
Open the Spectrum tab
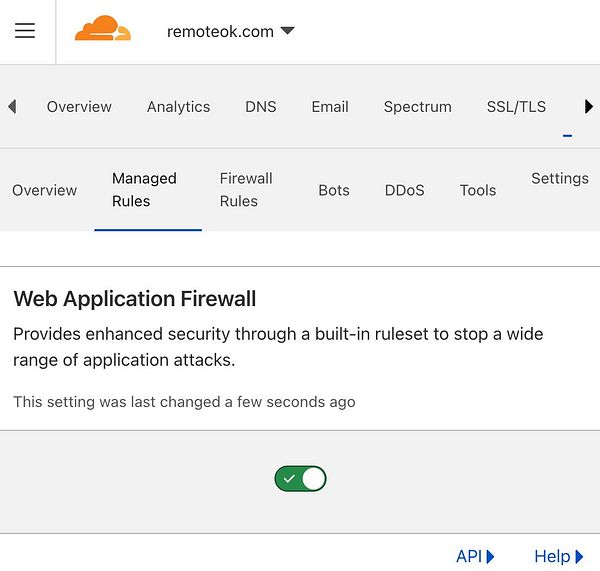(417, 107)
